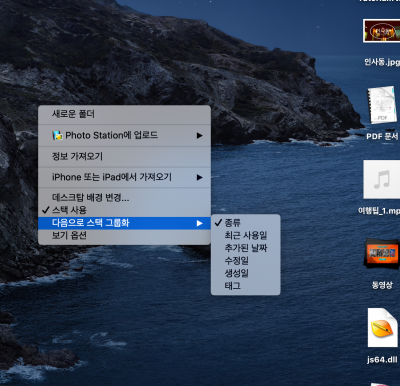The height and width of the screenshot is (386, 400).
Task: Expand the iPhone 또는 iPad에서 가져오기 arrow
Action: [x=199, y=177]
